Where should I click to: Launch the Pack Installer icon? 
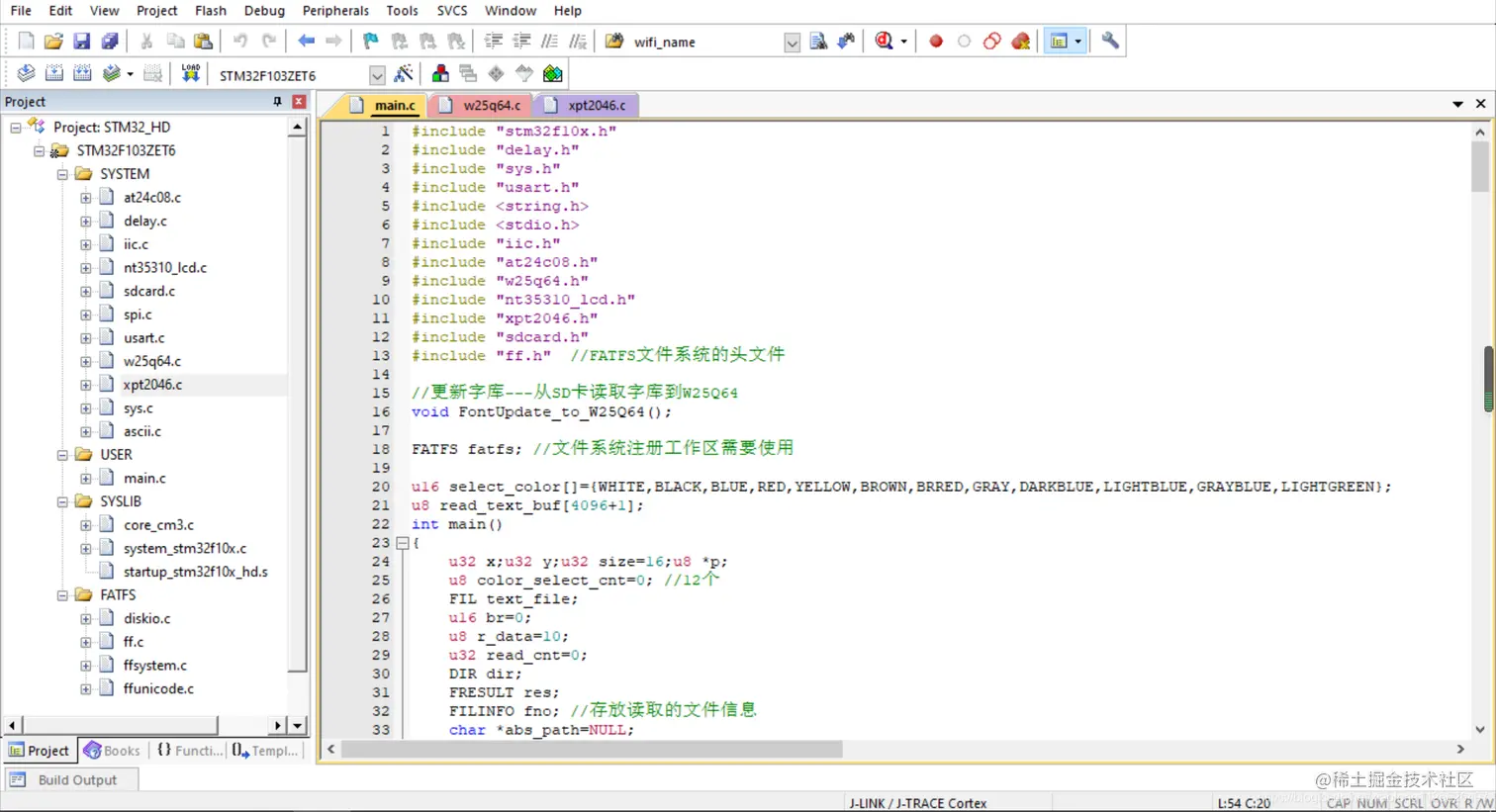click(553, 74)
